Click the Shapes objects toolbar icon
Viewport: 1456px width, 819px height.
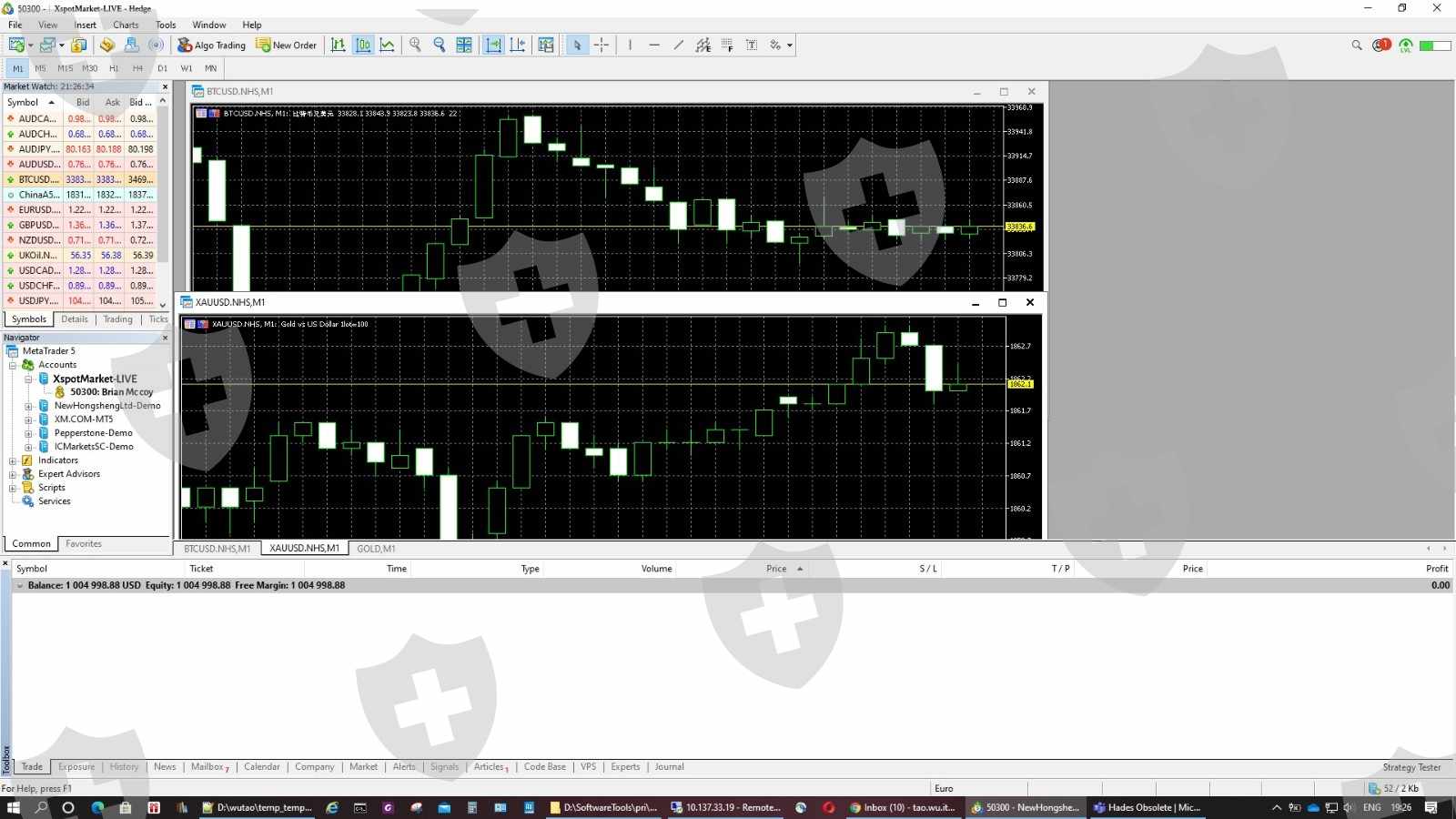tap(775, 45)
